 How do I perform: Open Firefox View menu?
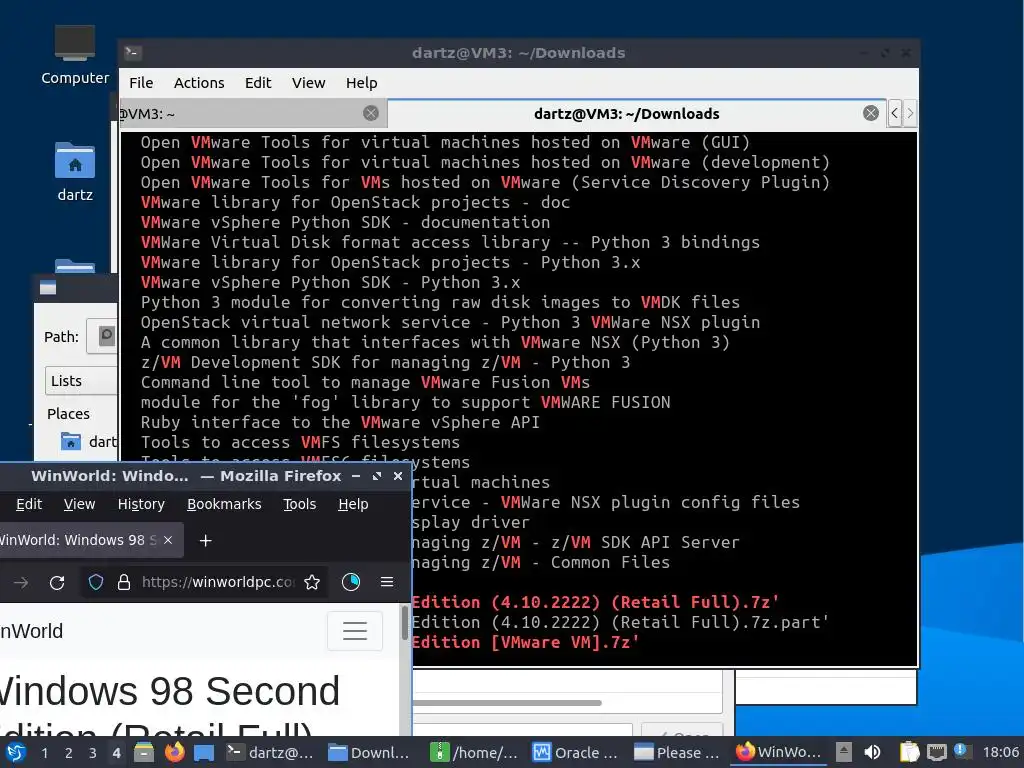(x=79, y=504)
